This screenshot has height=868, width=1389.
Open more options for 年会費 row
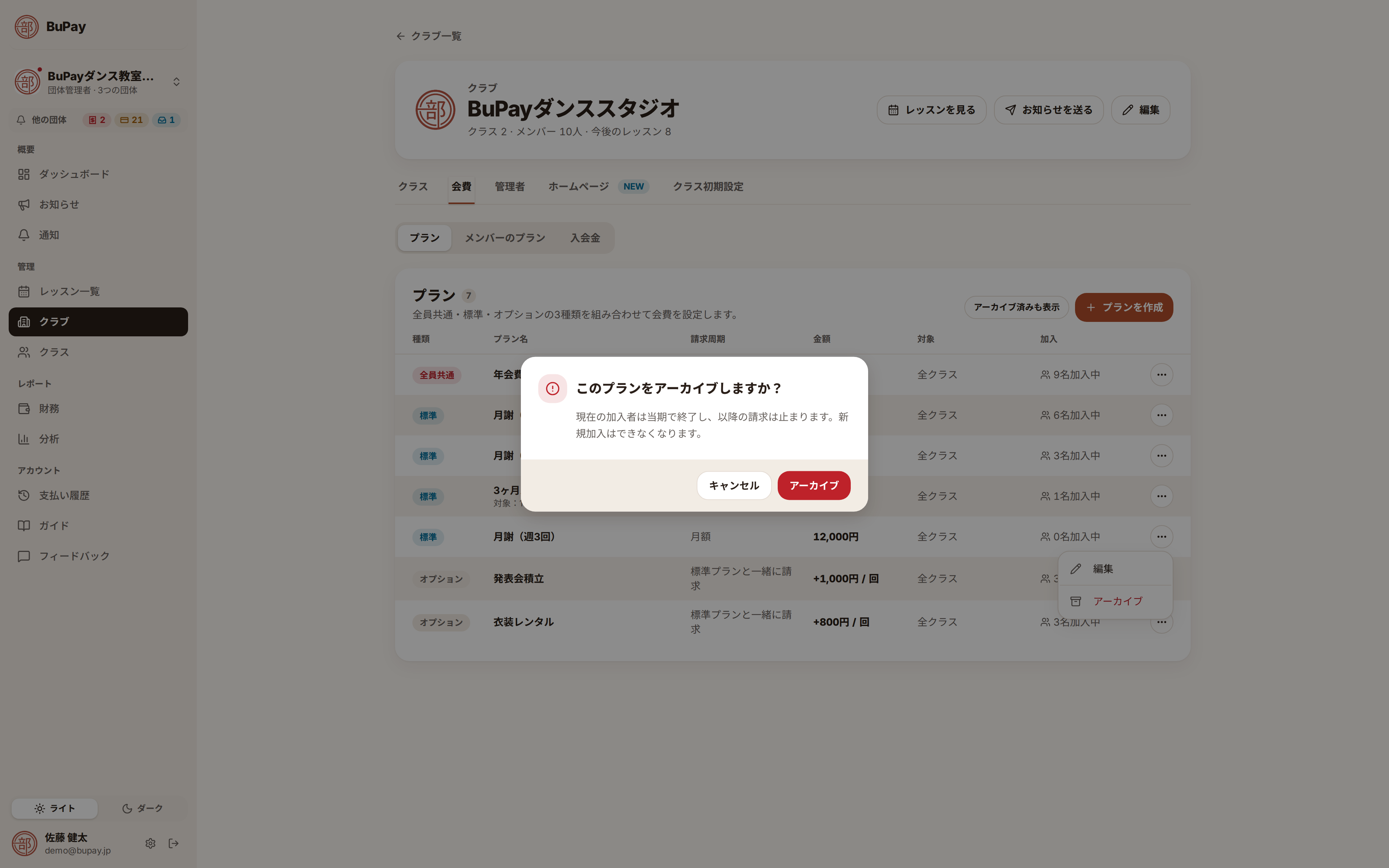[x=1161, y=375]
